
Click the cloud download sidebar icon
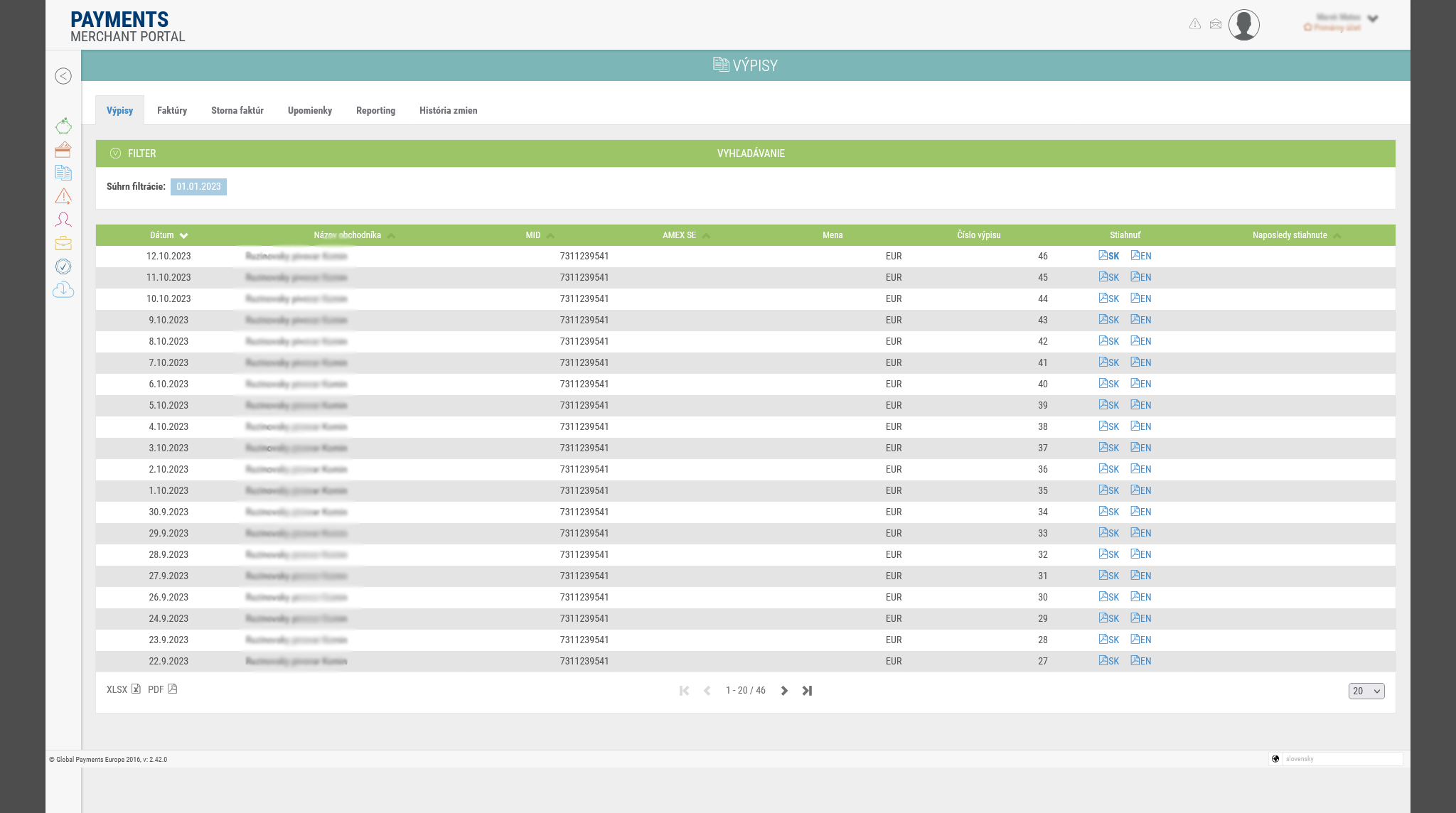click(x=63, y=289)
